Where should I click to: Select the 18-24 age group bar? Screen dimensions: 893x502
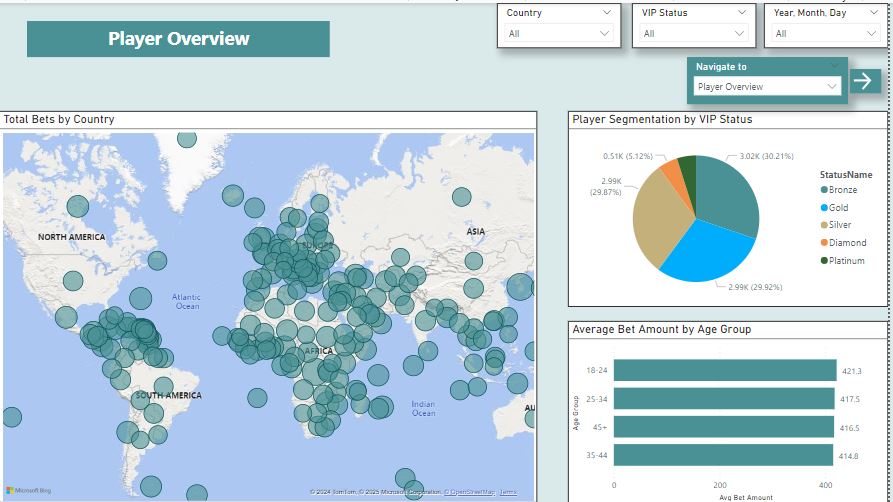(x=725, y=370)
